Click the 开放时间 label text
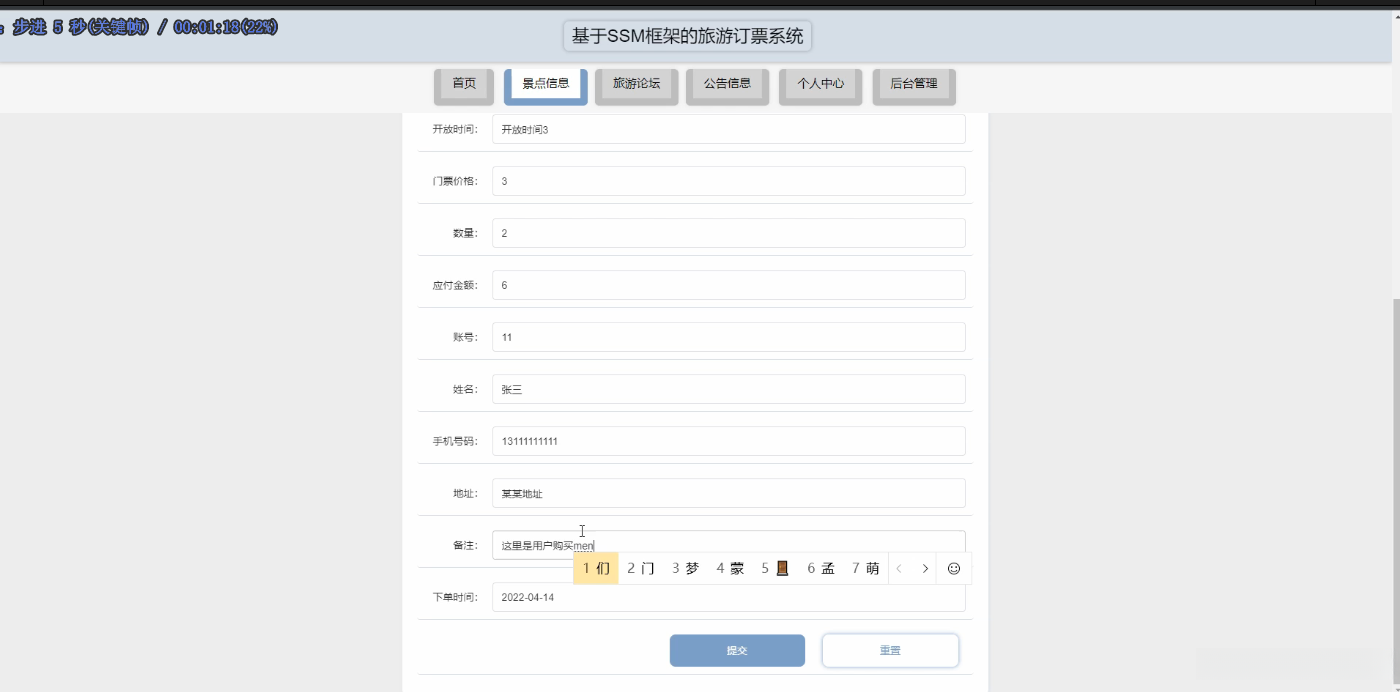 click(x=455, y=129)
